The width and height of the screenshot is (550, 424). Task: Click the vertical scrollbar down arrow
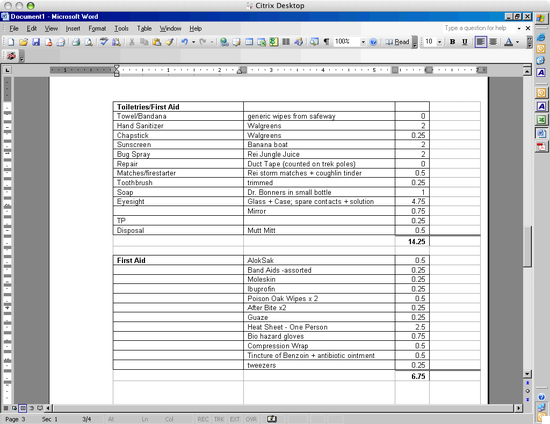527,374
